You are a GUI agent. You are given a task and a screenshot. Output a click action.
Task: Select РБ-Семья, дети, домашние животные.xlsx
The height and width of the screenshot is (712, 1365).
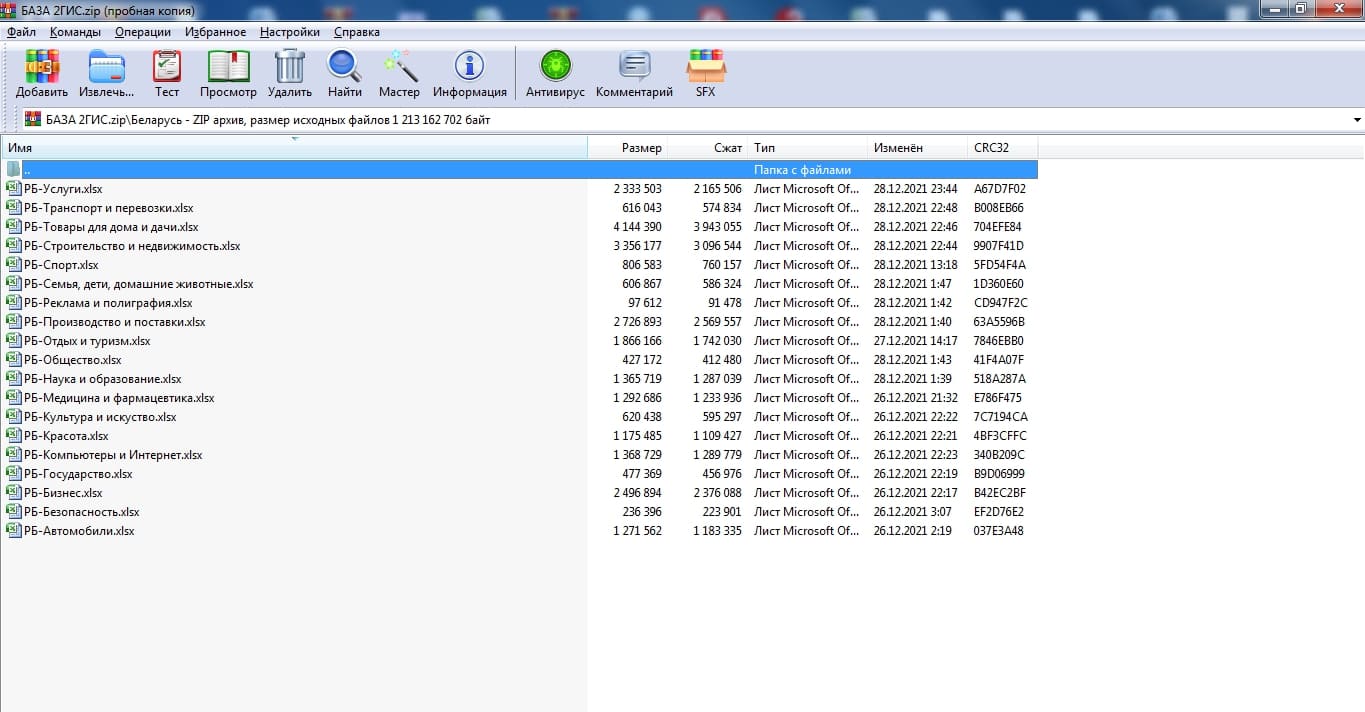point(138,284)
